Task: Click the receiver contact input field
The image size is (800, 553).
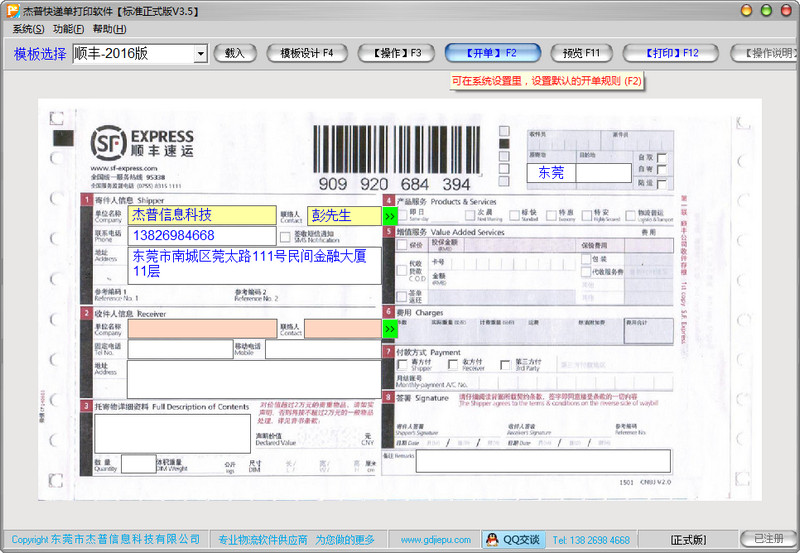Action: click(343, 329)
